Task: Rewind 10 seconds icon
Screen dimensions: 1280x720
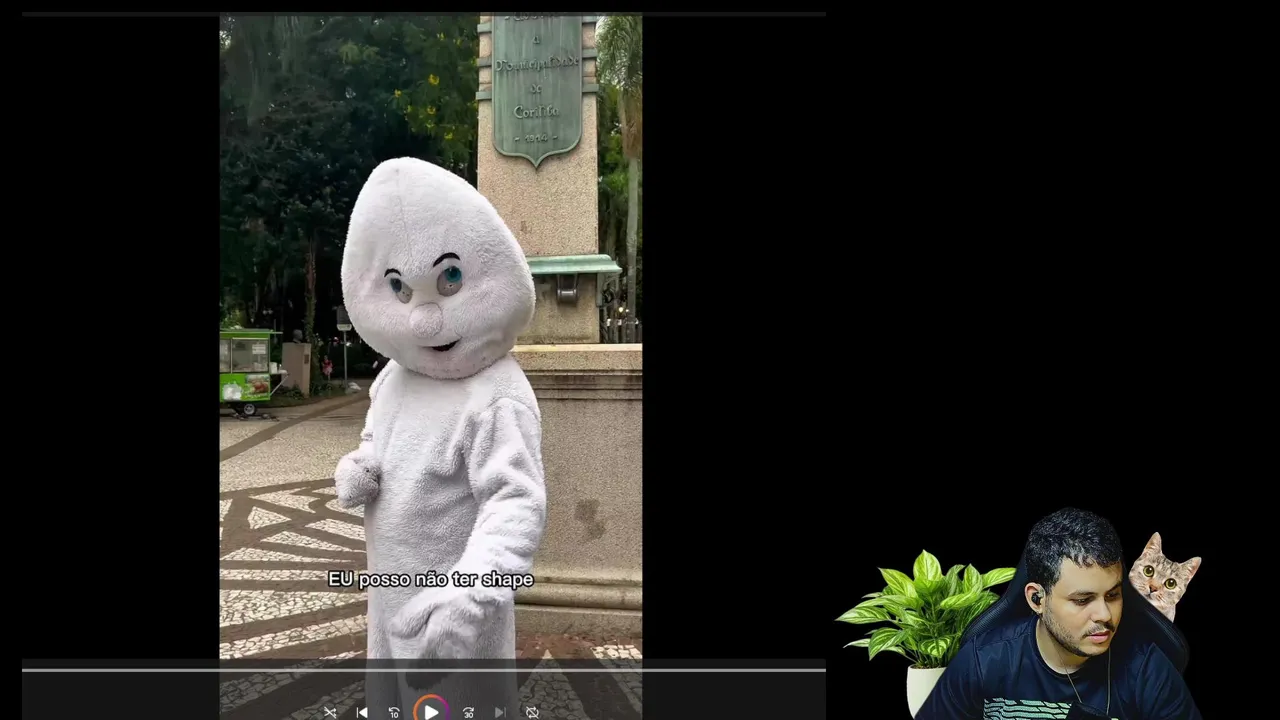Action: coord(394,713)
